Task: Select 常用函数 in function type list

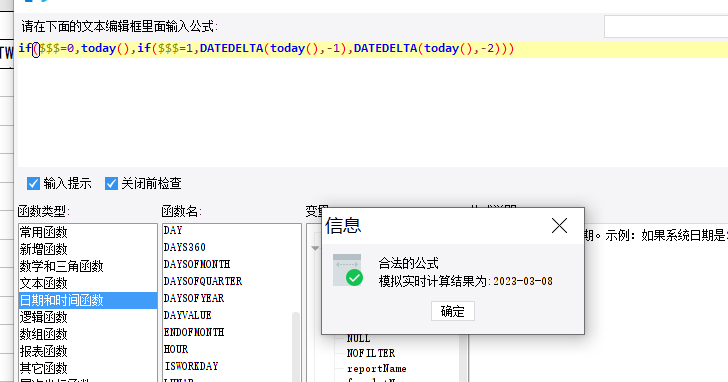Action: pos(88,232)
